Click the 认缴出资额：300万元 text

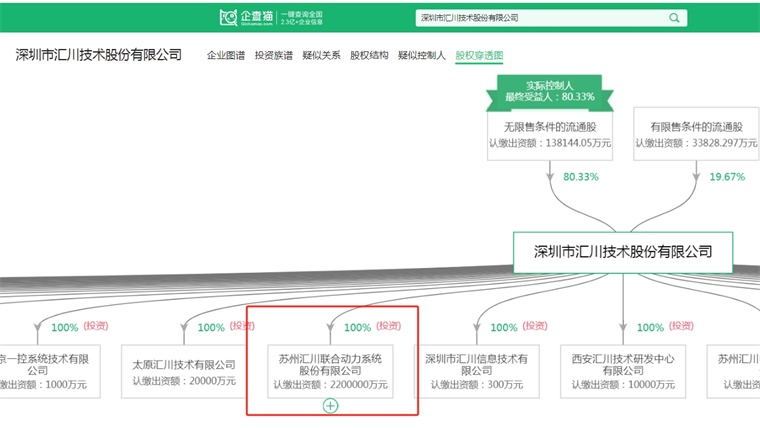pyautogui.click(x=476, y=384)
